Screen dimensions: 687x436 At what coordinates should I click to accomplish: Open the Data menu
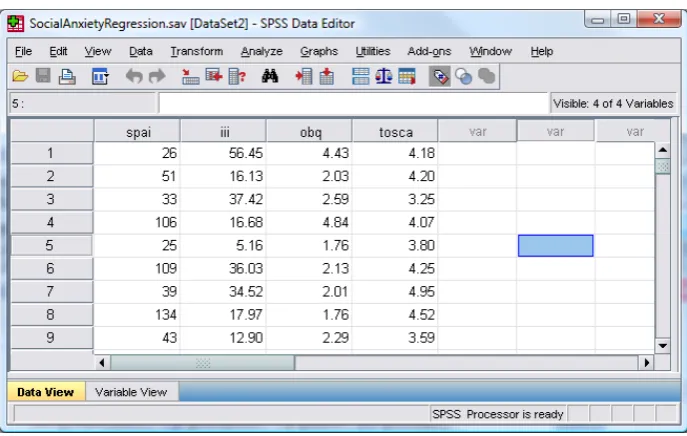coord(141,51)
